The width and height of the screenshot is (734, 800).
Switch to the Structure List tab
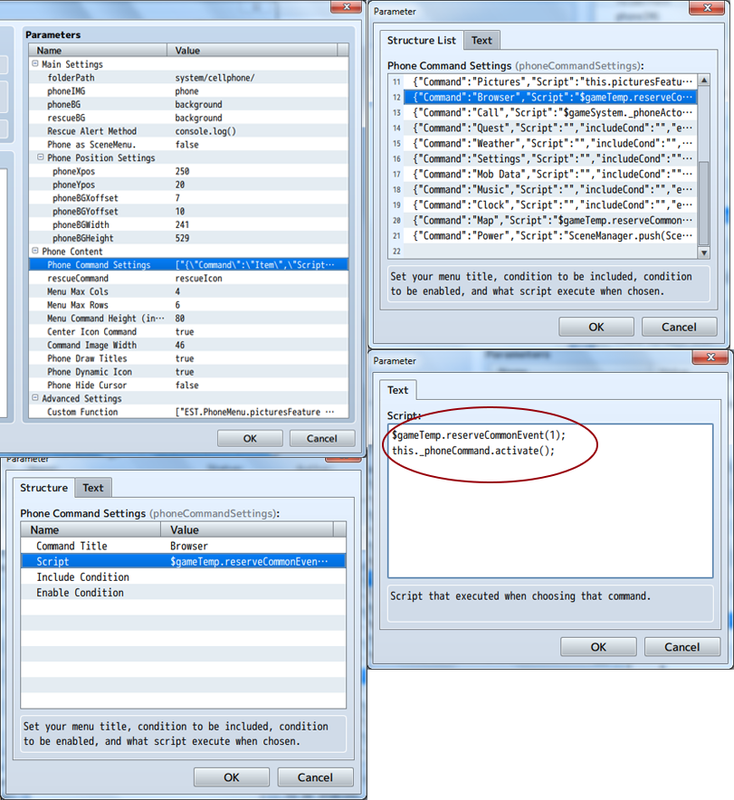coord(421,40)
